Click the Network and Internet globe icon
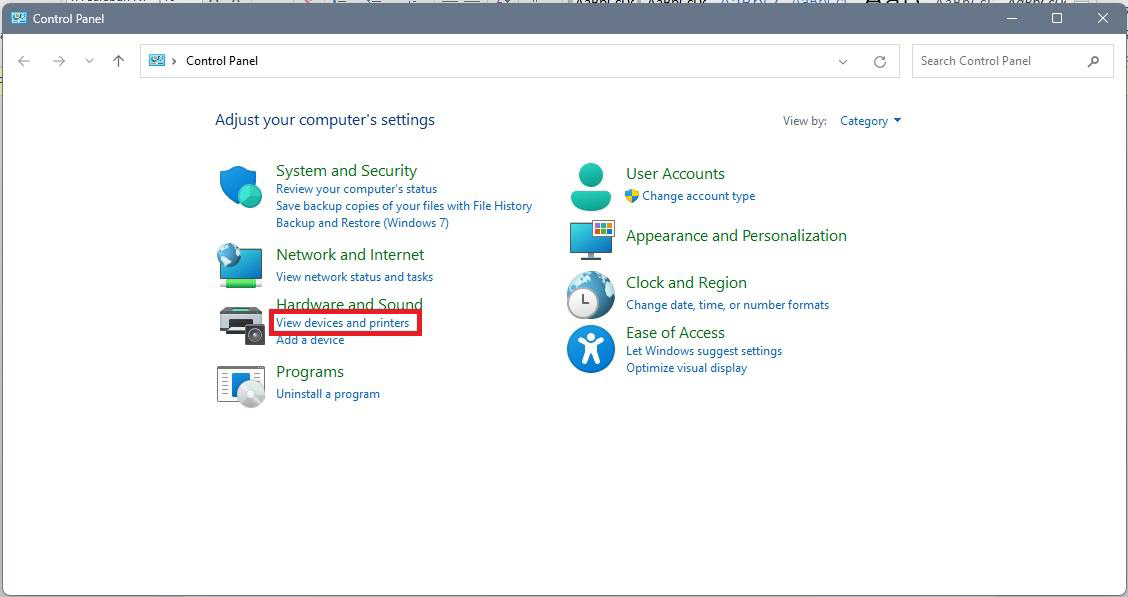 pyautogui.click(x=240, y=265)
